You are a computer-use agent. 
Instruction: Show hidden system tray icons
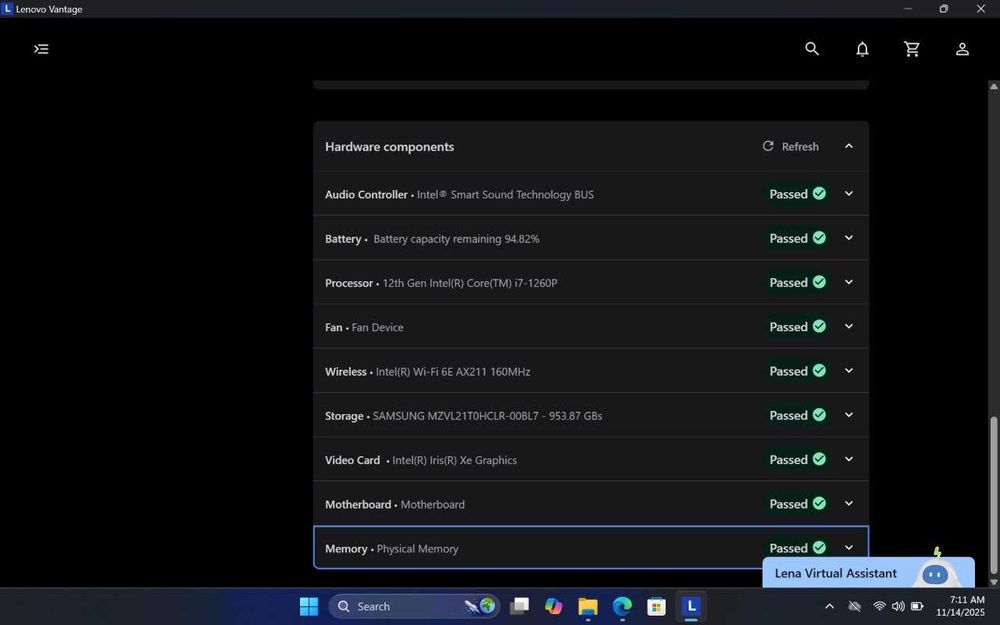tap(829, 606)
